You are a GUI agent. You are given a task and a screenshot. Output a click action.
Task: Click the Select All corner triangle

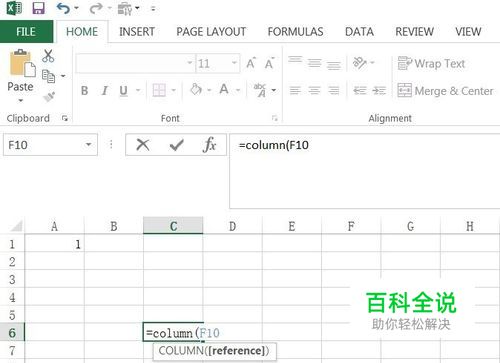(x=16, y=226)
